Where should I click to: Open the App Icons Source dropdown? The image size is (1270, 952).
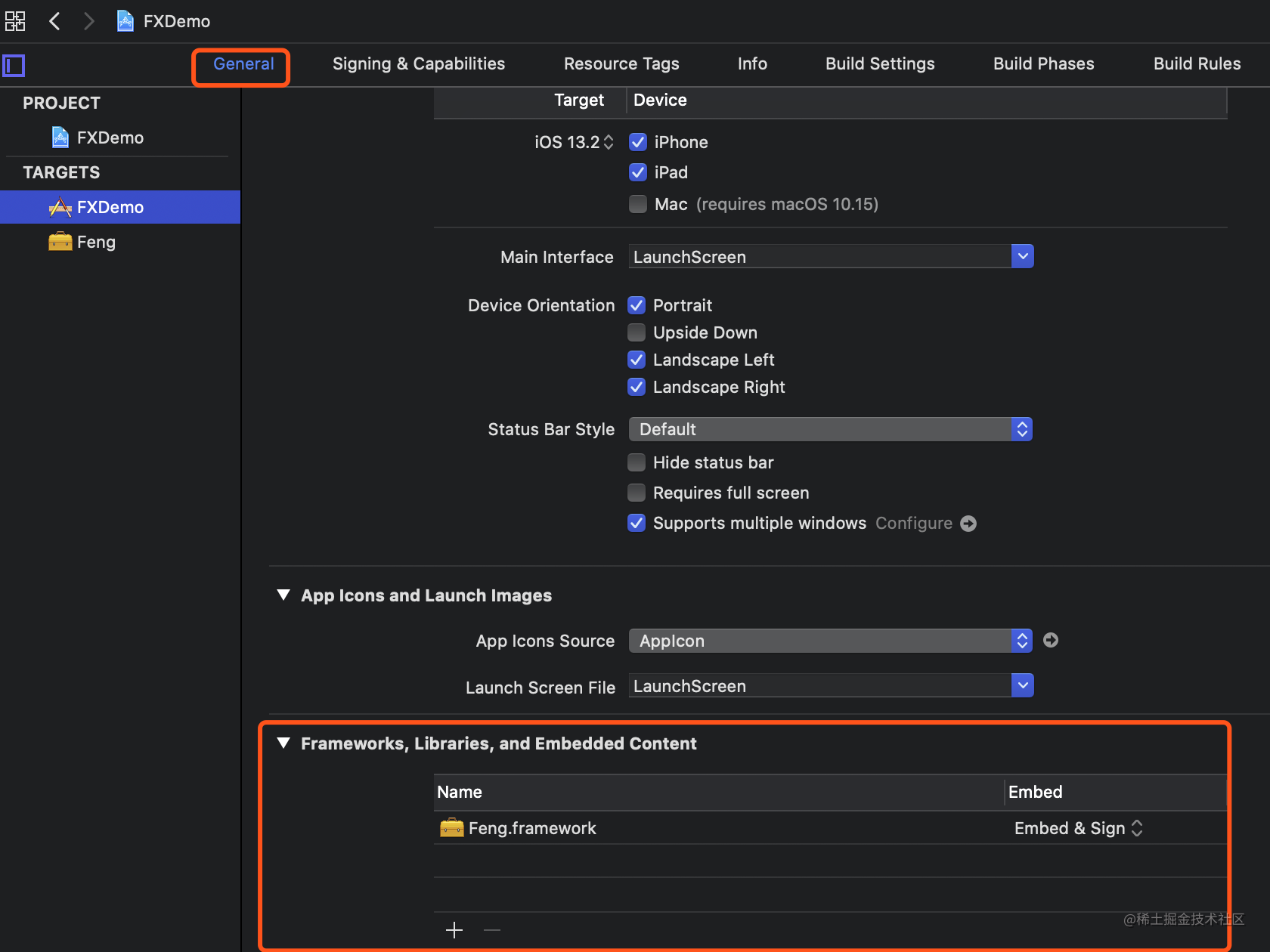coord(831,641)
